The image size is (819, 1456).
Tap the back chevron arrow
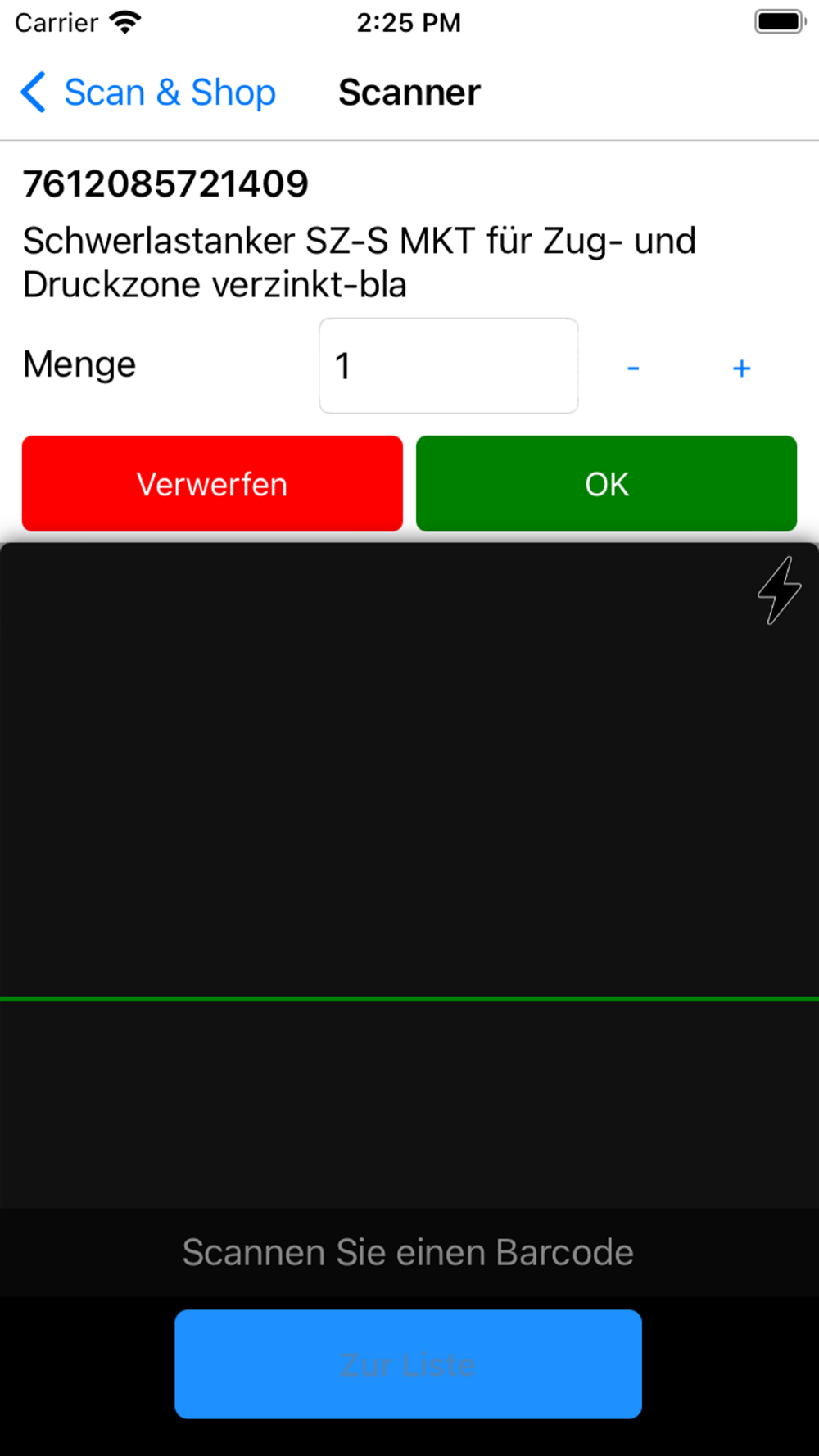click(34, 92)
